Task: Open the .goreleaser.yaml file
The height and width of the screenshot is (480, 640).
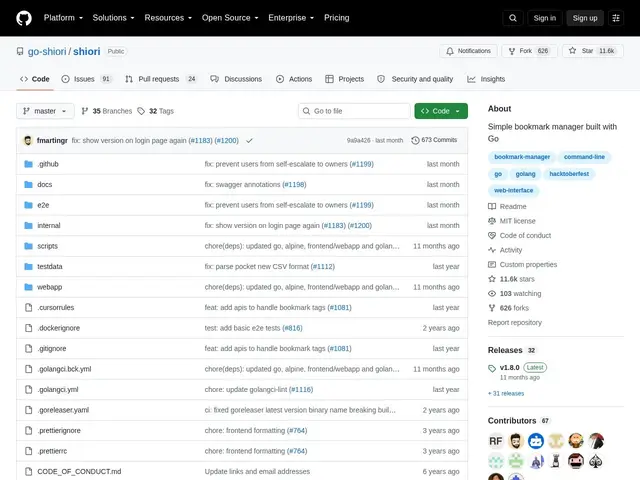Action: click(63, 410)
